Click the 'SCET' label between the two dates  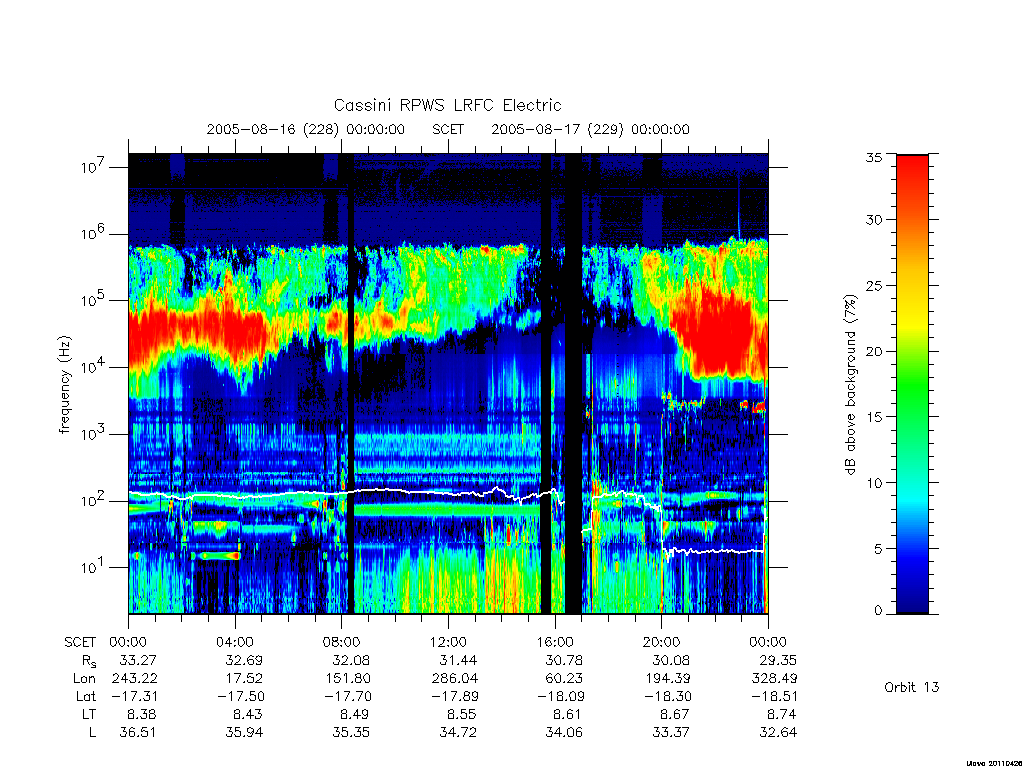[x=448, y=129]
